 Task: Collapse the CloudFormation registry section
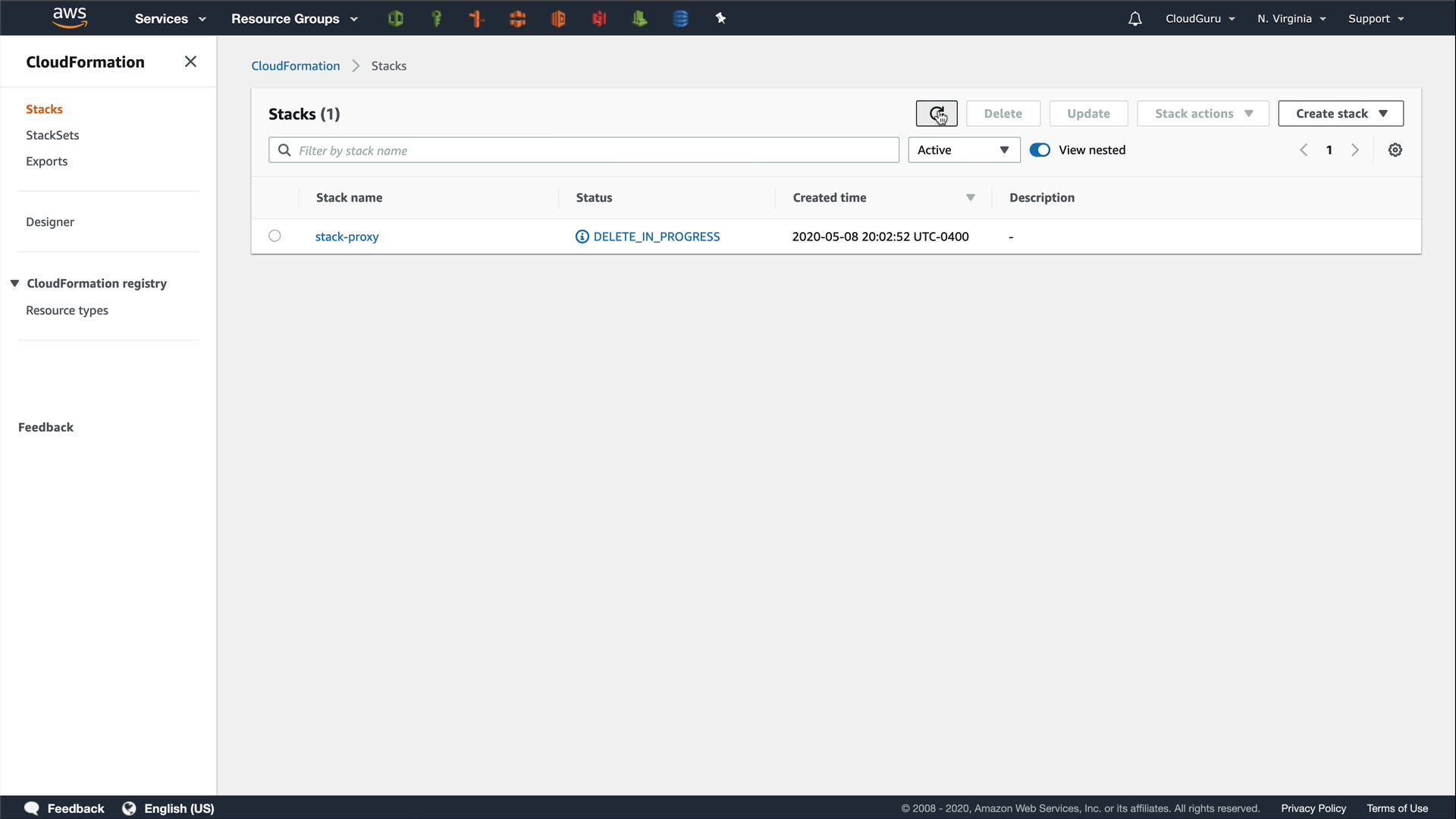tap(14, 283)
